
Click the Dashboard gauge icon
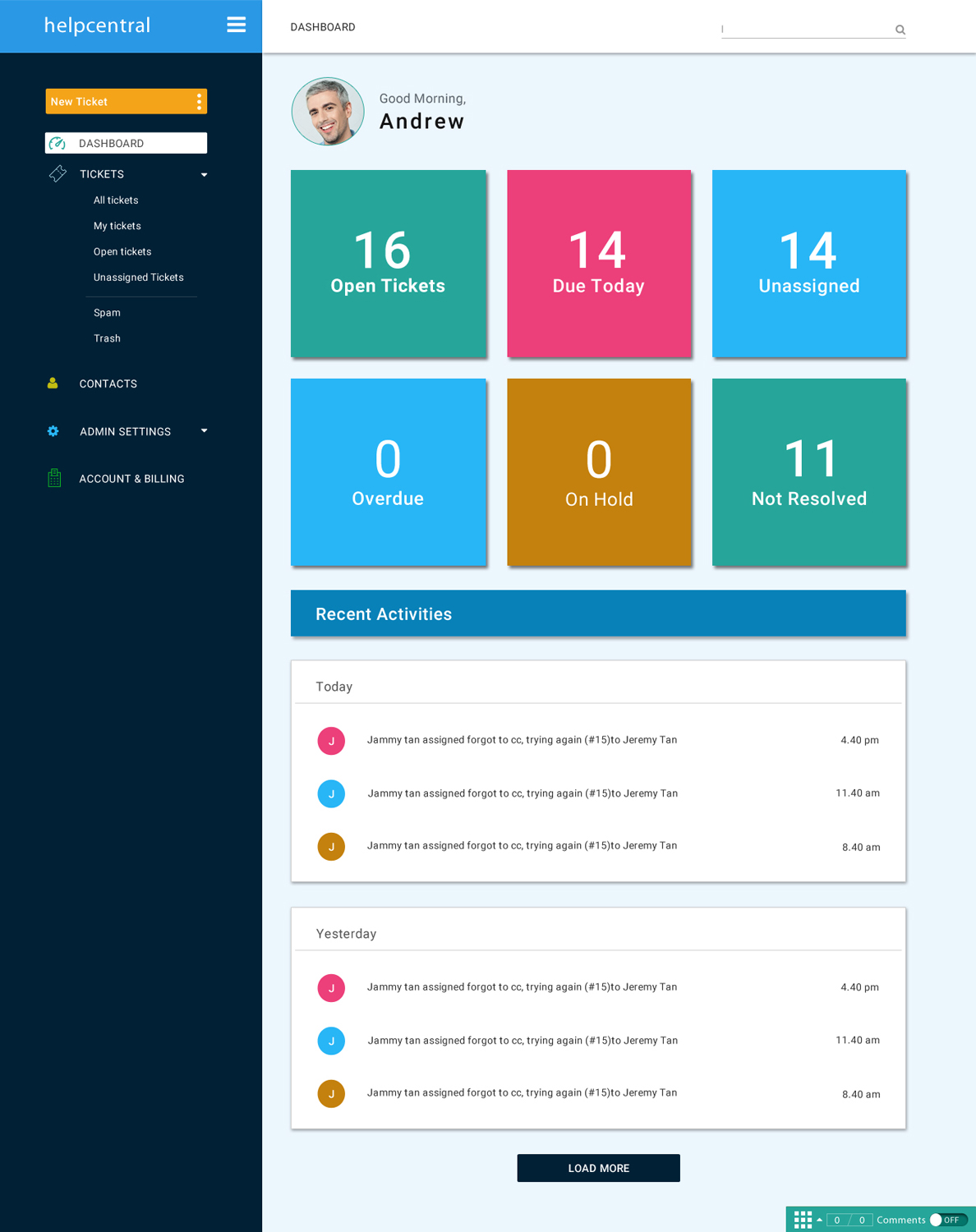(57, 143)
